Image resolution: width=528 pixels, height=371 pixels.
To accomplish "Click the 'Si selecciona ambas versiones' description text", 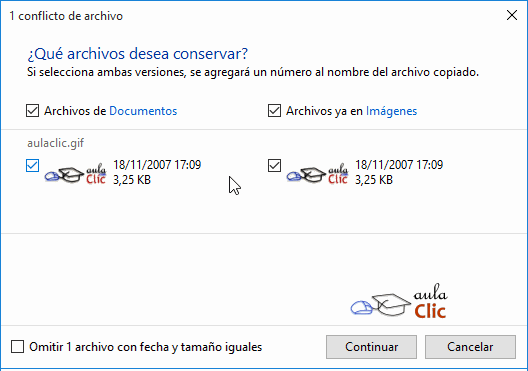I will tap(253, 72).
